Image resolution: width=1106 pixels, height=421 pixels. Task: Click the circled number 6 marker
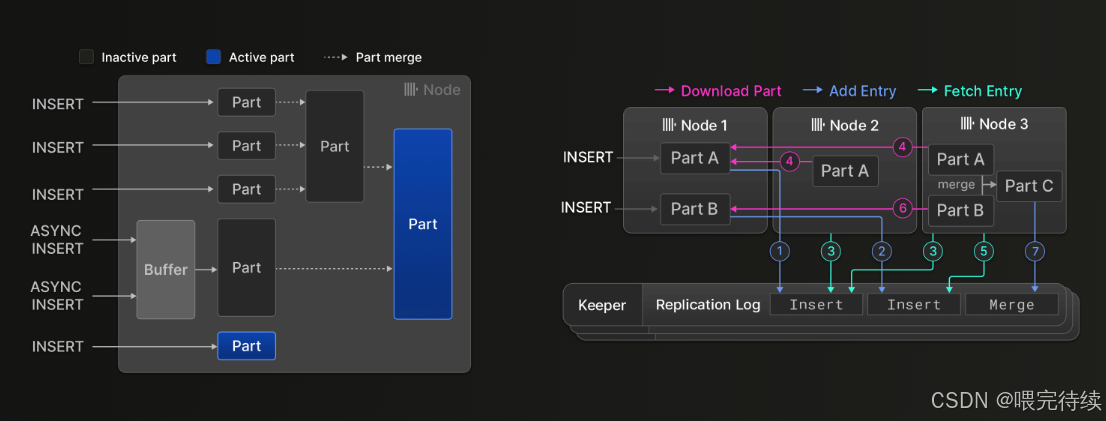coord(901,208)
